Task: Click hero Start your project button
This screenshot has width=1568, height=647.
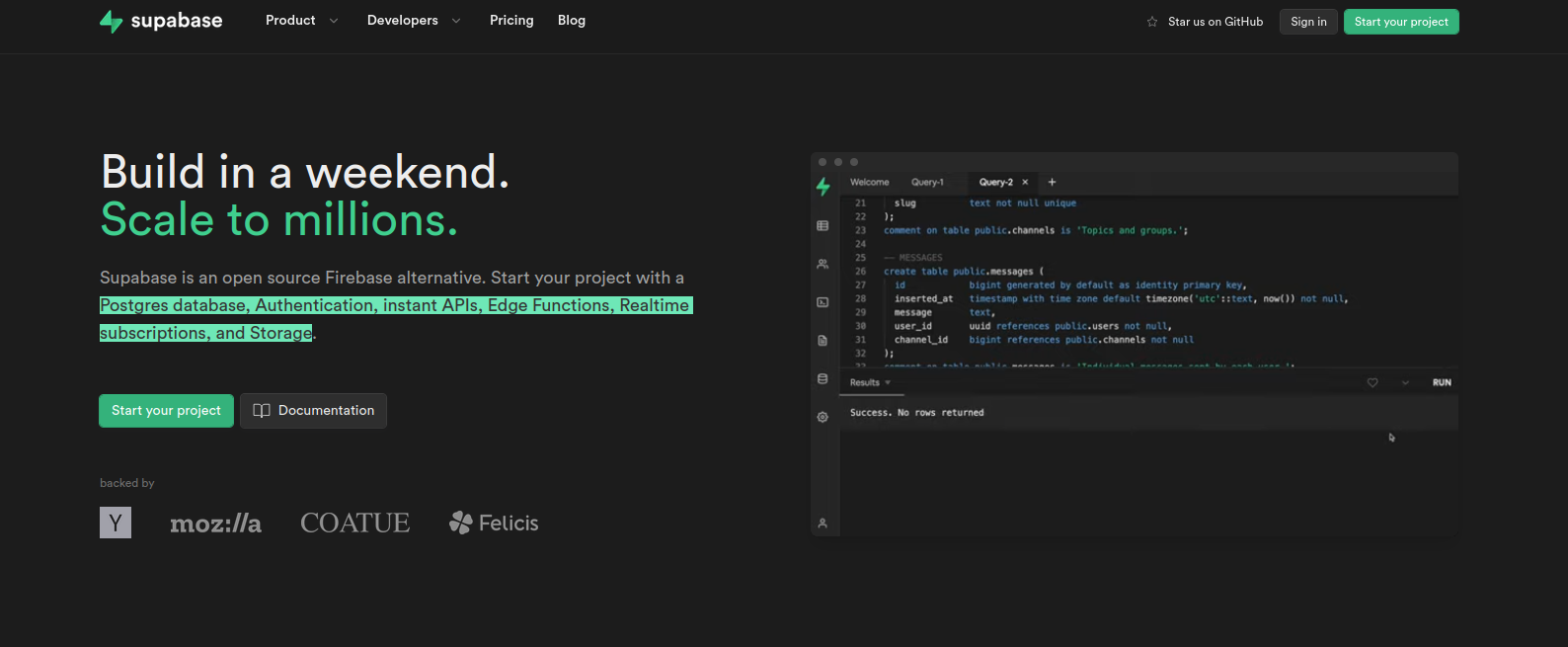Action: point(166,411)
